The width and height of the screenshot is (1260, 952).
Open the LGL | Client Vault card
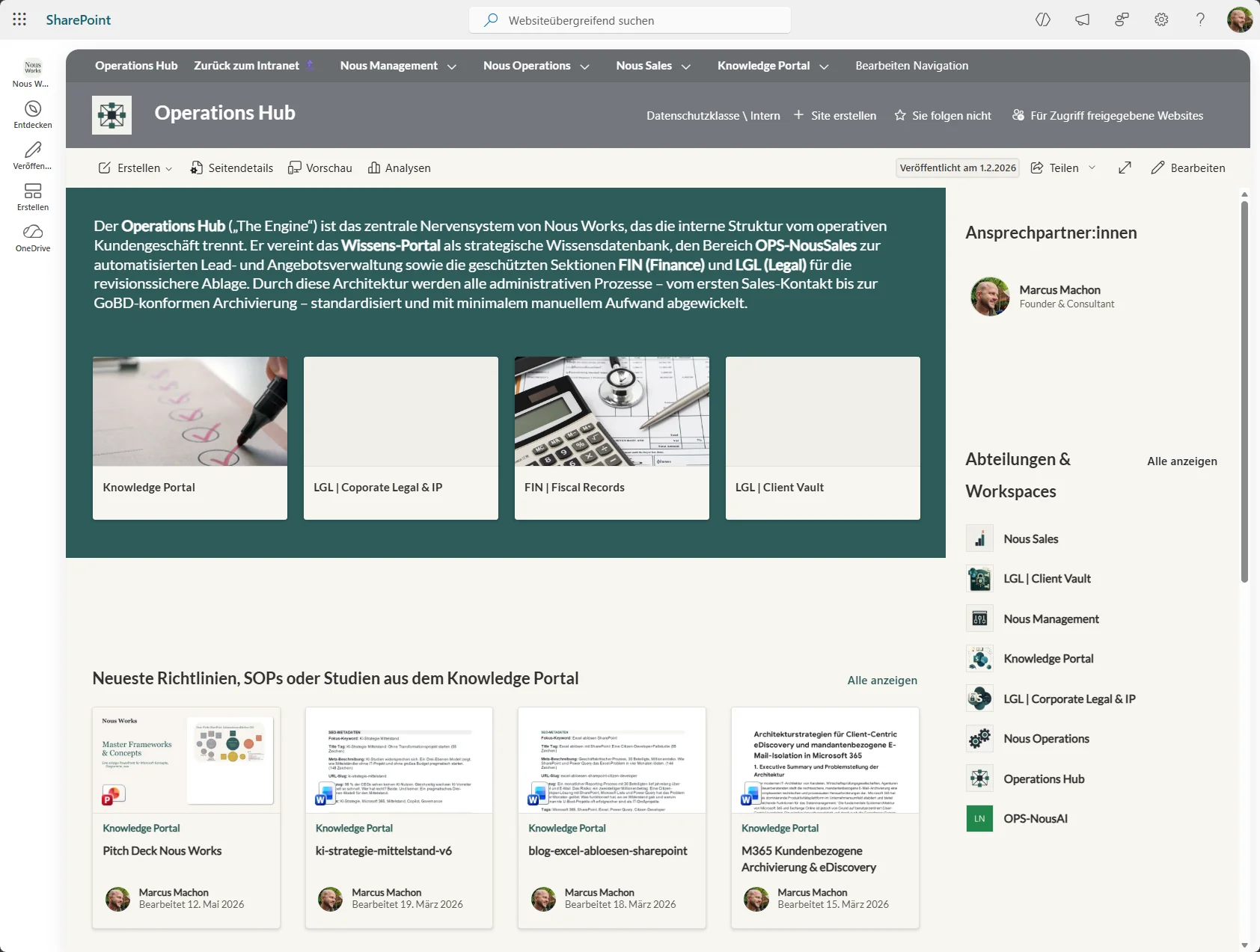click(823, 438)
